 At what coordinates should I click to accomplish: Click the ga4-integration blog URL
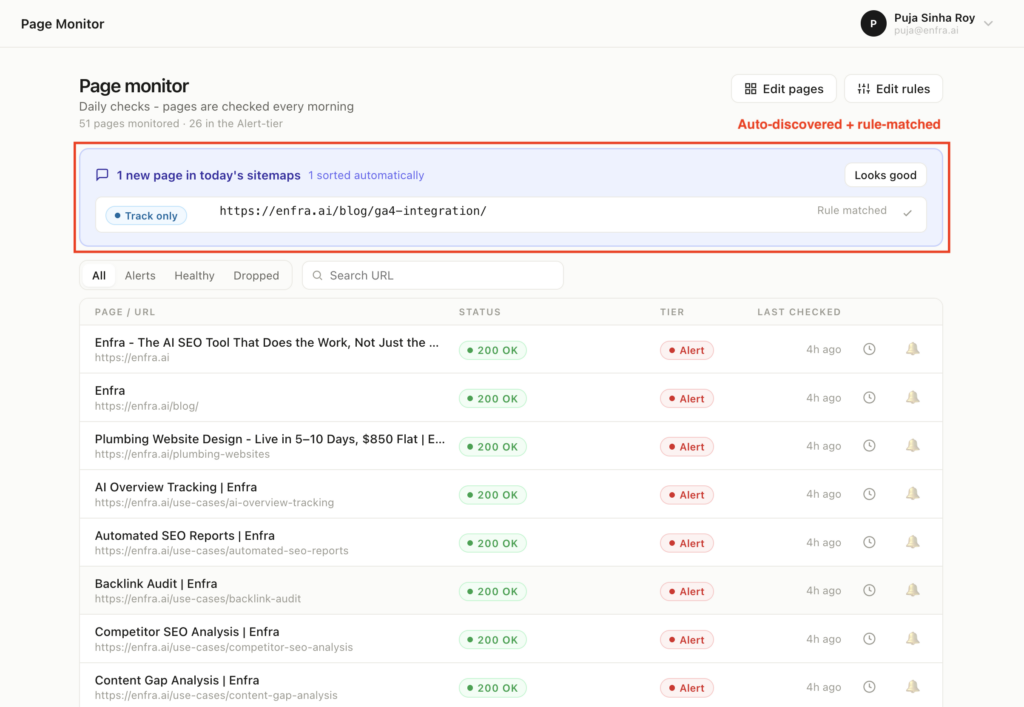pyautogui.click(x=353, y=211)
